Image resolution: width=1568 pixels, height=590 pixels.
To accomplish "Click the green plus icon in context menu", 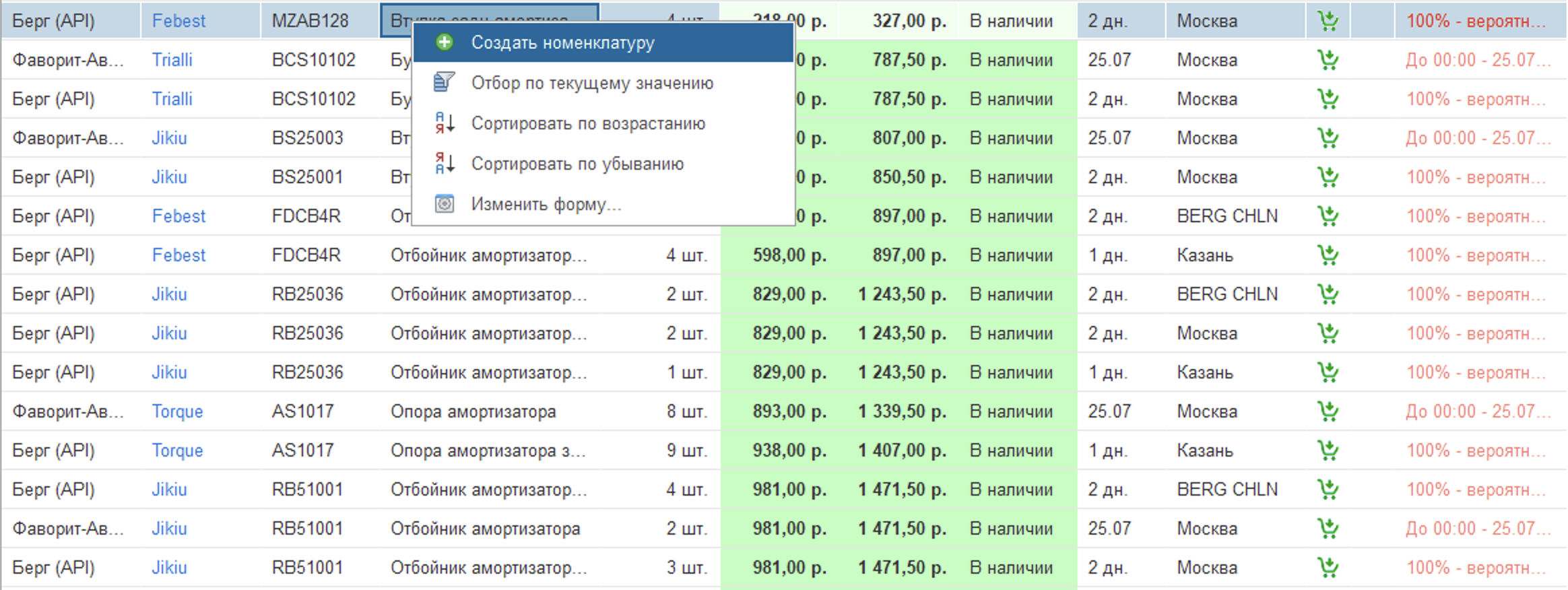I will (445, 42).
